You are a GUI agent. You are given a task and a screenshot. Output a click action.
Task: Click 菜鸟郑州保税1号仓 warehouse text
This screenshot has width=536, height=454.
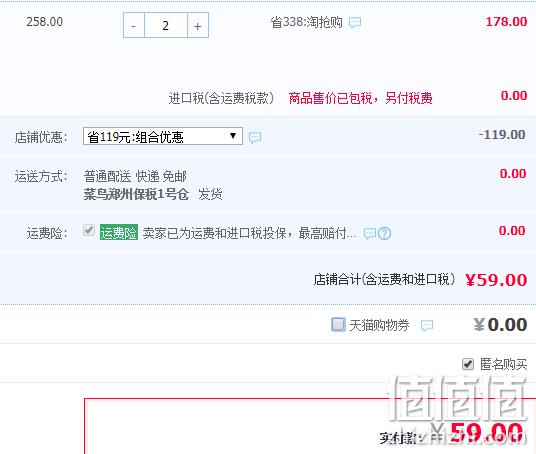[136, 195]
